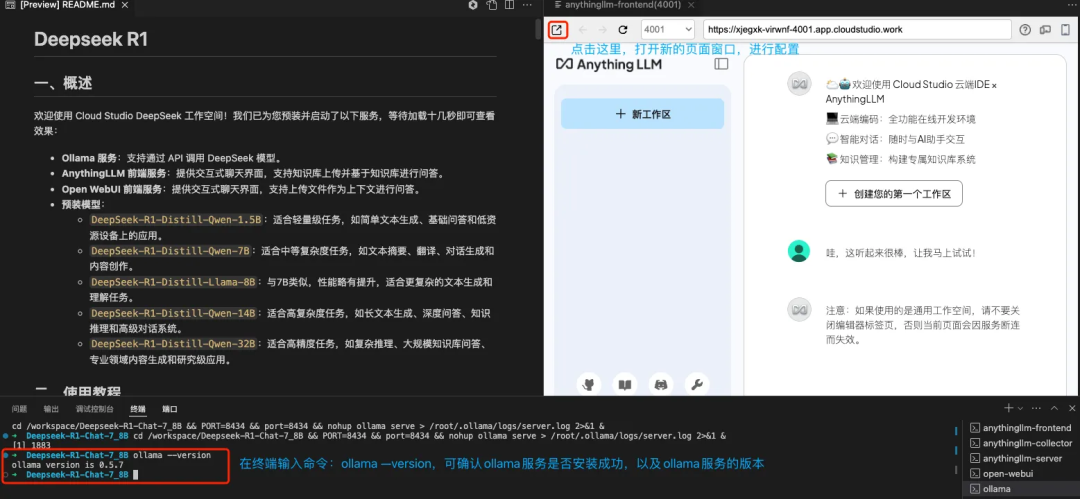The height and width of the screenshot is (499, 1080).
Task: Click the devtools icon beside the help icon
Action: click(x=1045, y=30)
